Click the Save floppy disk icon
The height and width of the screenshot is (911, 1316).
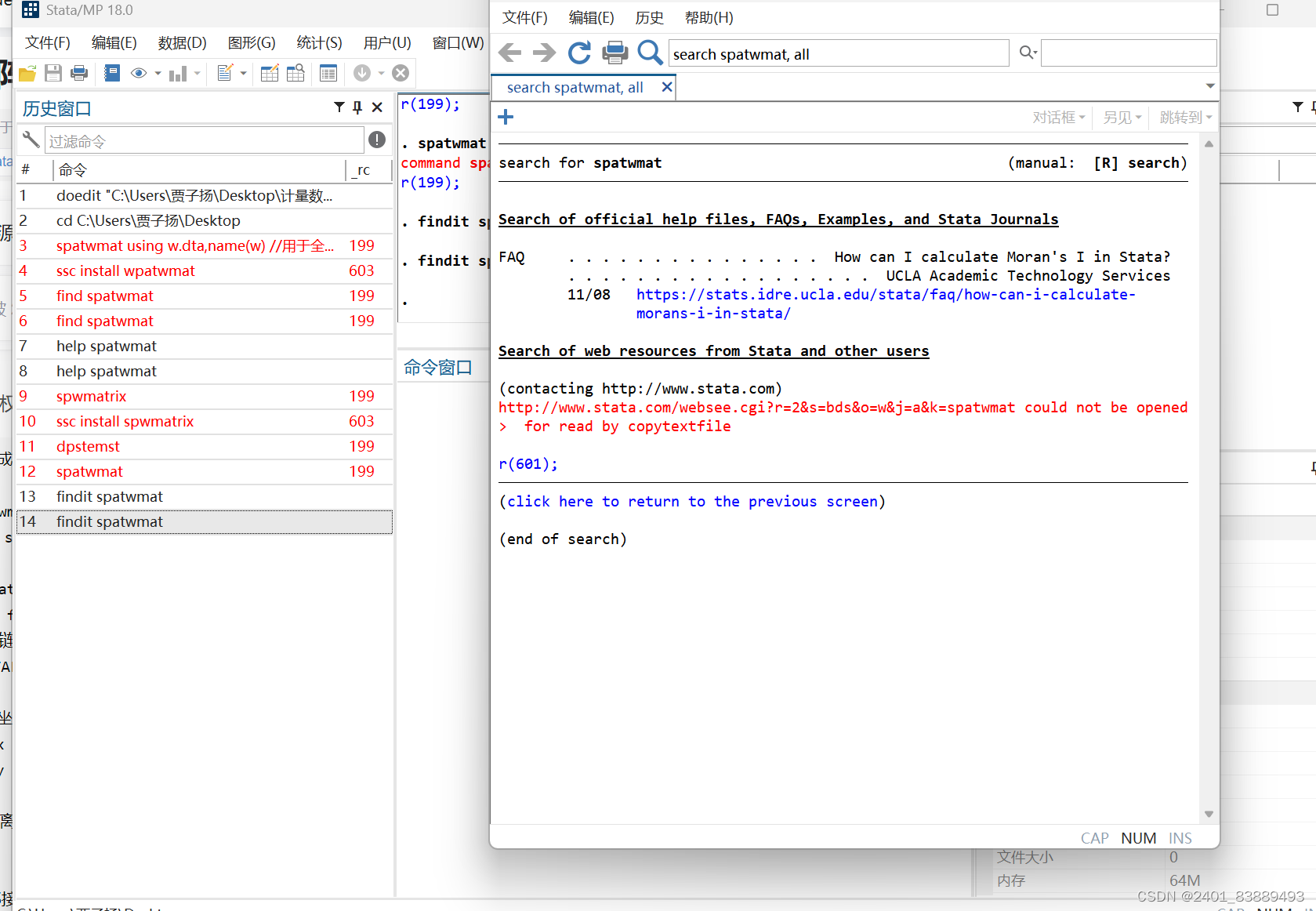tap(53, 74)
